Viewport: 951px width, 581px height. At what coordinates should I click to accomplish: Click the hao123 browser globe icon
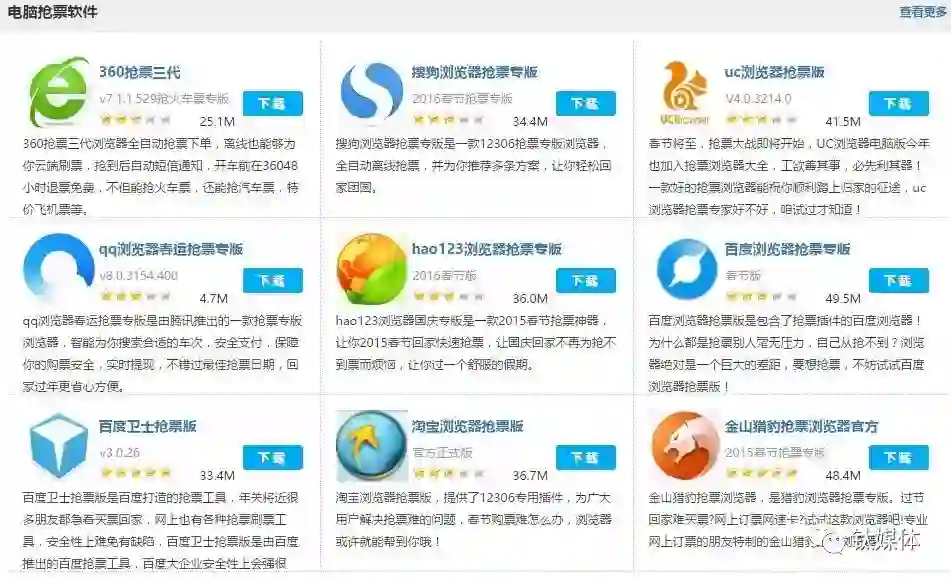pyautogui.click(x=372, y=269)
